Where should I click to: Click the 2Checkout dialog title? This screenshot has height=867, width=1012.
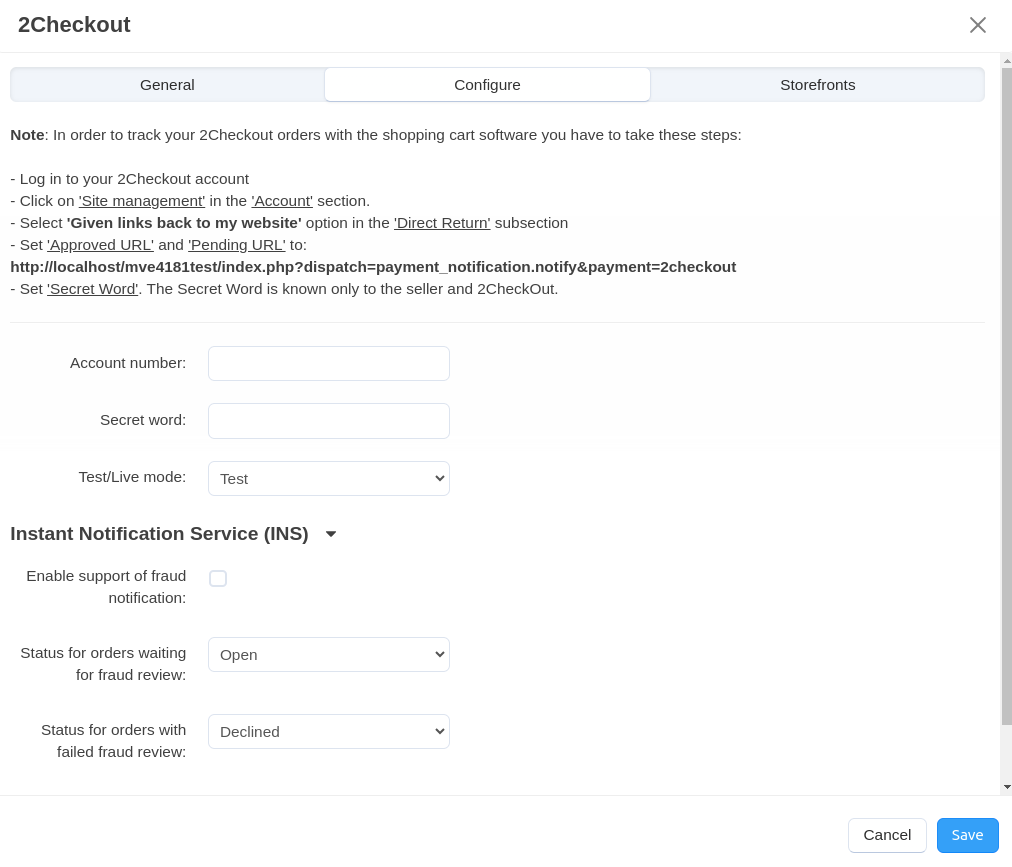[74, 25]
